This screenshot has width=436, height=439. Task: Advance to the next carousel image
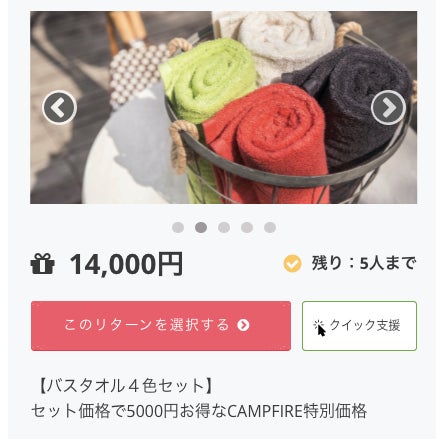388,108
